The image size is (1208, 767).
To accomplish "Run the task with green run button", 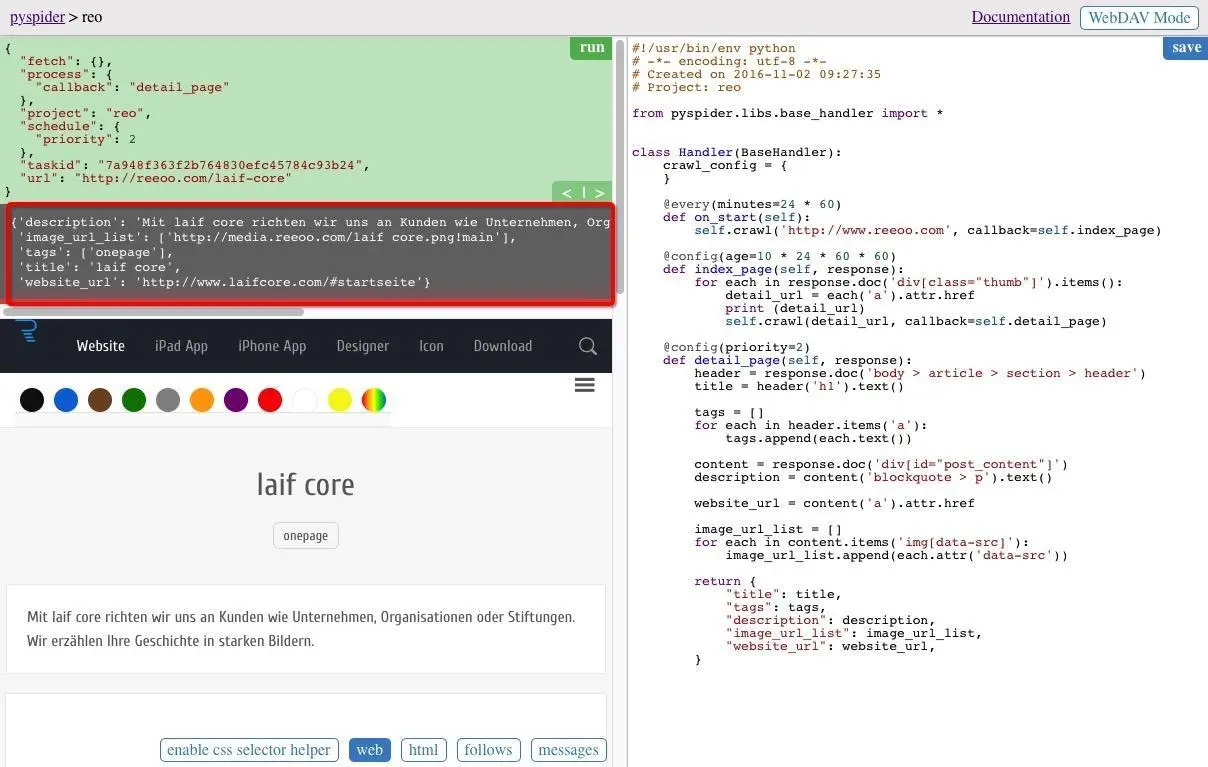I will pos(592,48).
